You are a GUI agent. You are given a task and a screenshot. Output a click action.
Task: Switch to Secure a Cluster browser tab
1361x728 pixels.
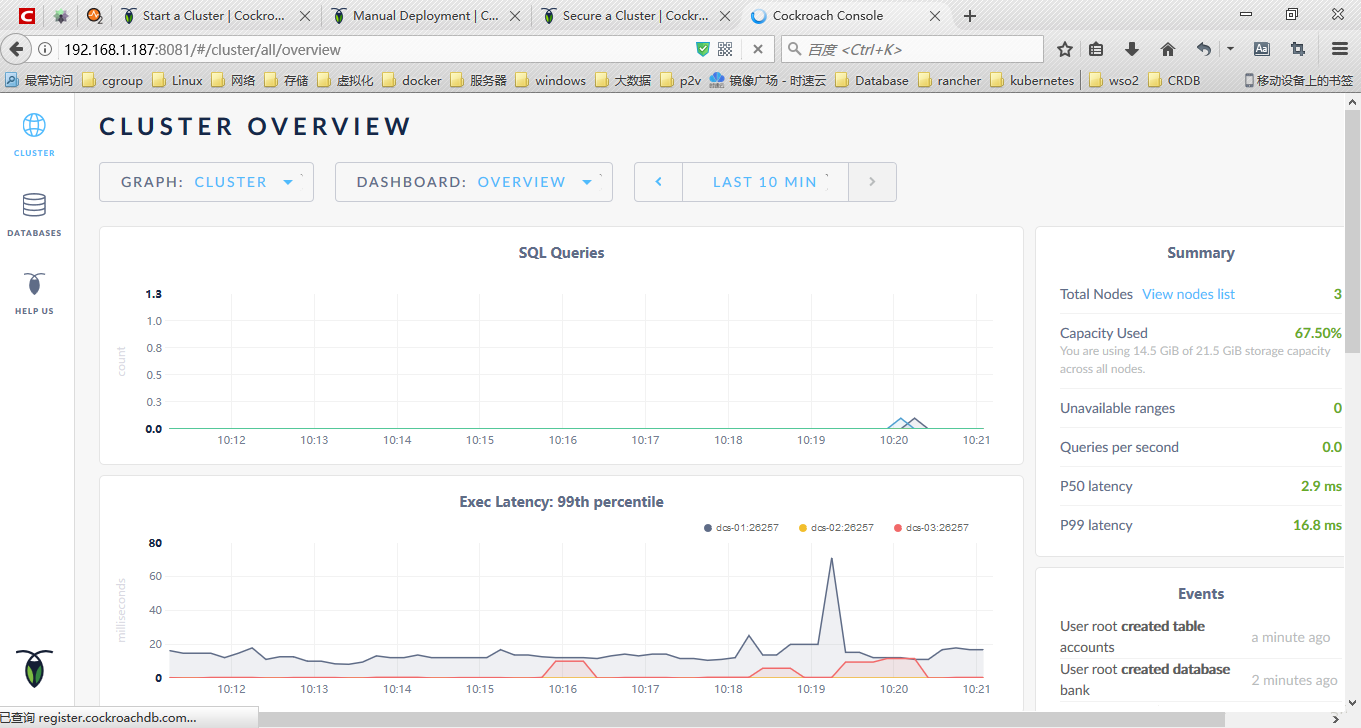click(x=634, y=16)
